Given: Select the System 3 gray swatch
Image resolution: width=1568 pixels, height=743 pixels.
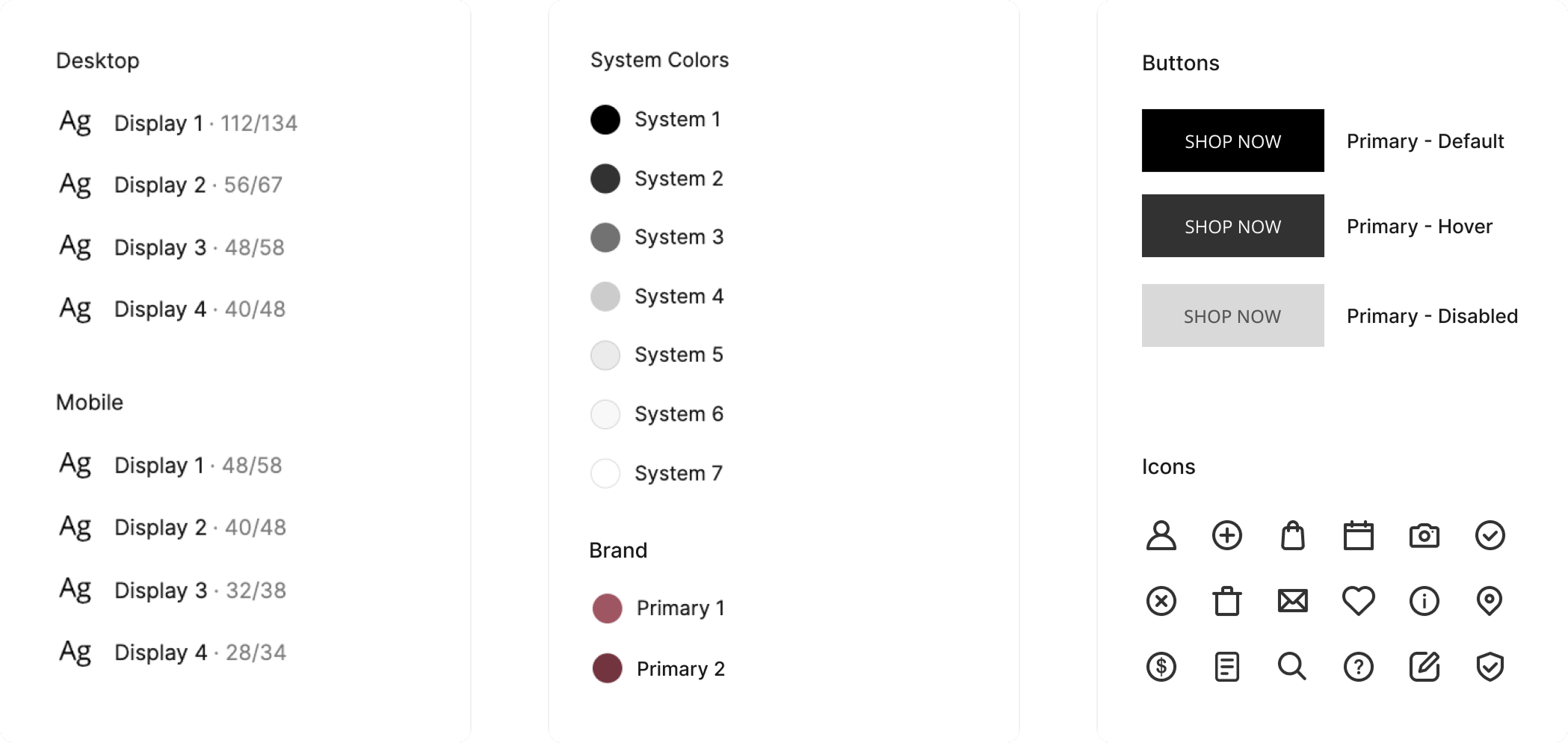Looking at the screenshot, I should (605, 238).
